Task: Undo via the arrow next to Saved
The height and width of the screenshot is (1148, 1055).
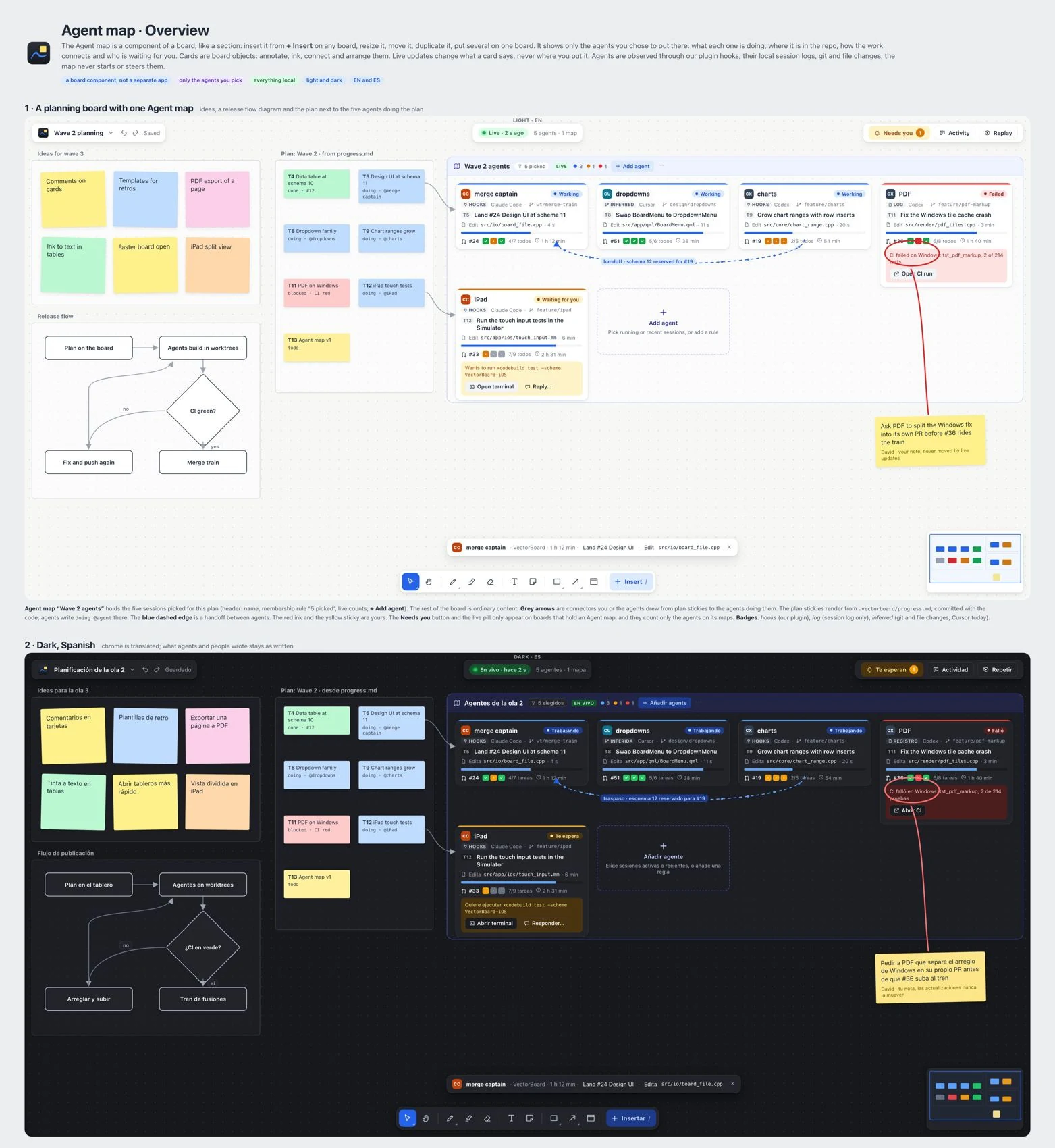Action: point(124,133)
